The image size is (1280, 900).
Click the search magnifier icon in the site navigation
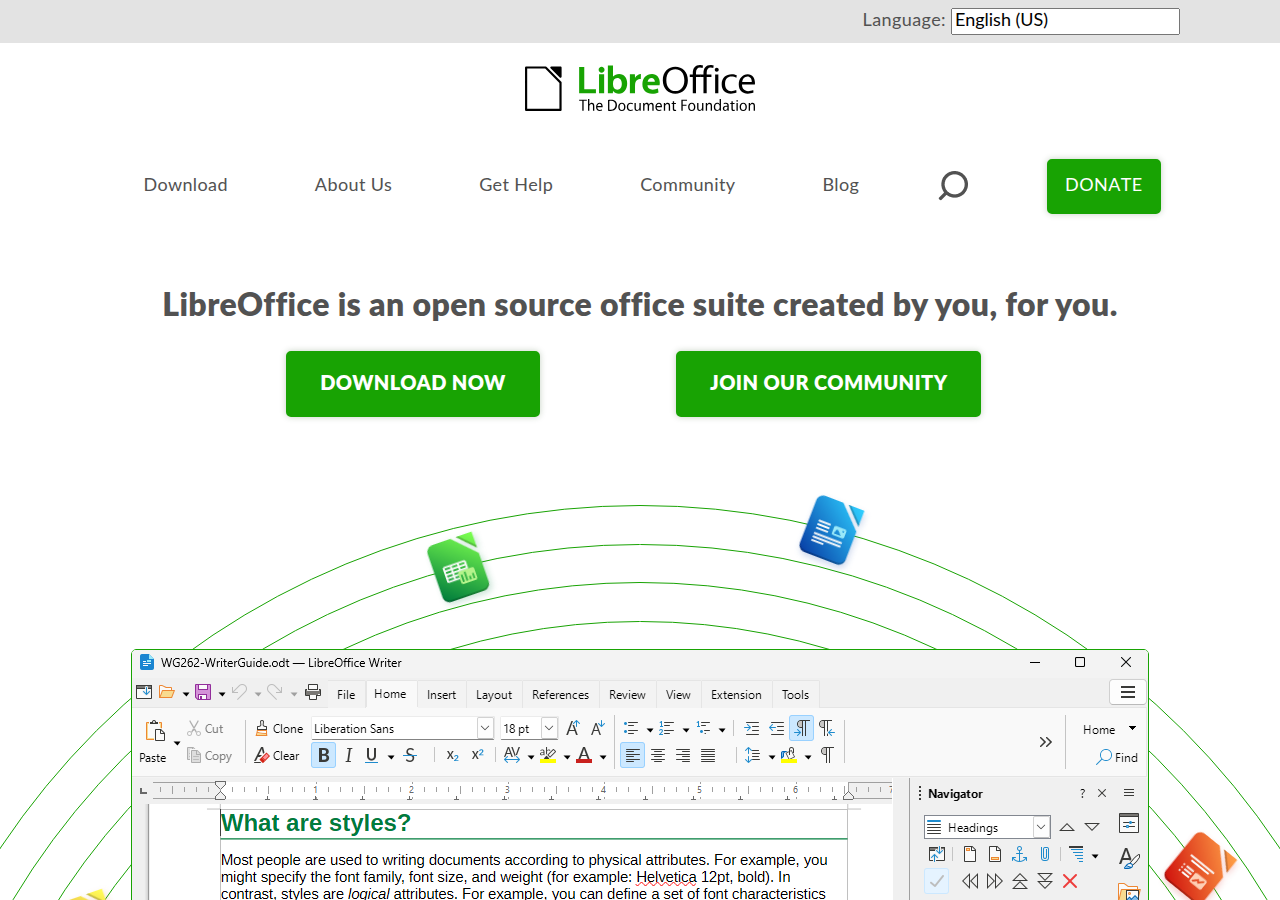point(953,185)
